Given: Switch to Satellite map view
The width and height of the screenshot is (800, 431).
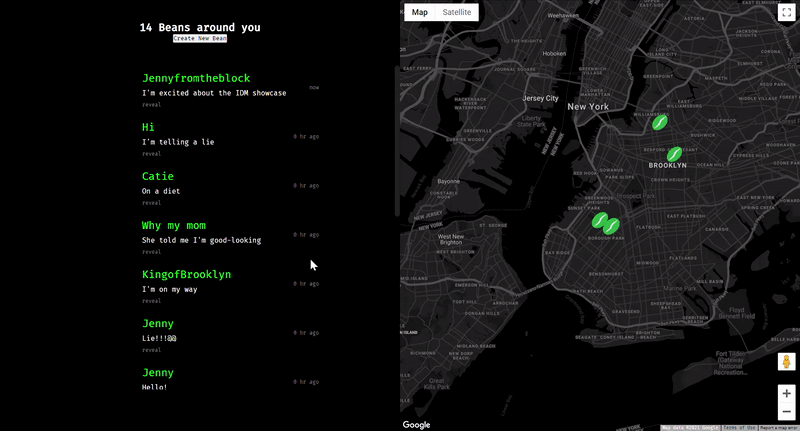Looking at the screenshot, I should (457, 12).
